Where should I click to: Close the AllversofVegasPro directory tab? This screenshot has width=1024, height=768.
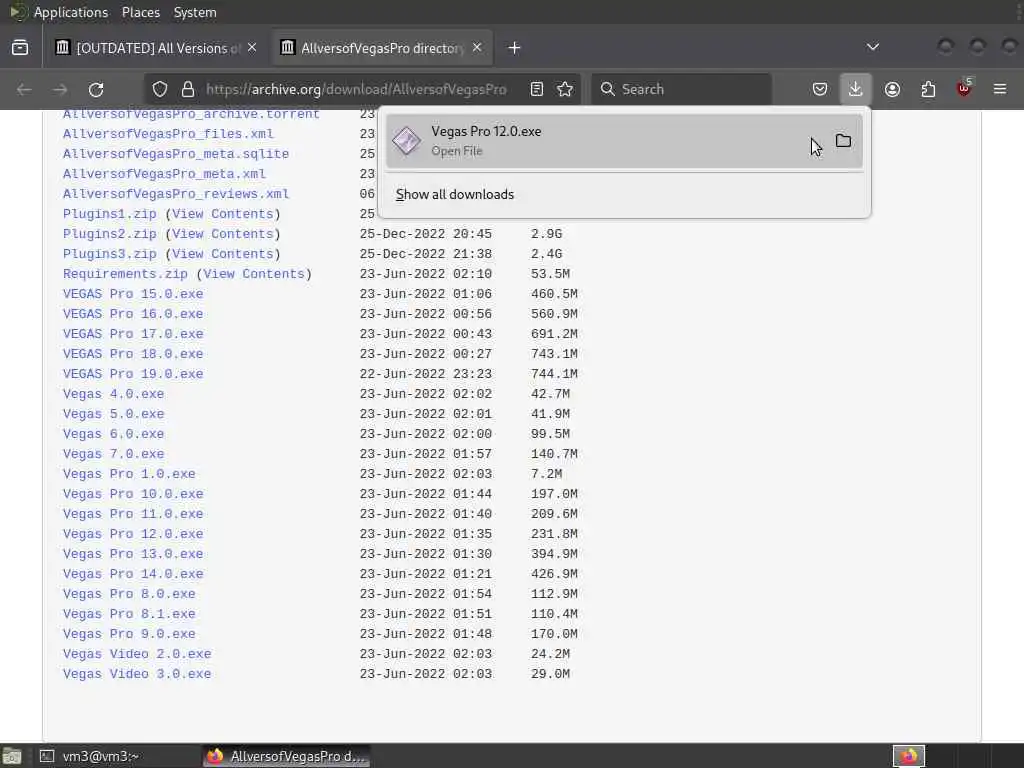tap(477, 48)
